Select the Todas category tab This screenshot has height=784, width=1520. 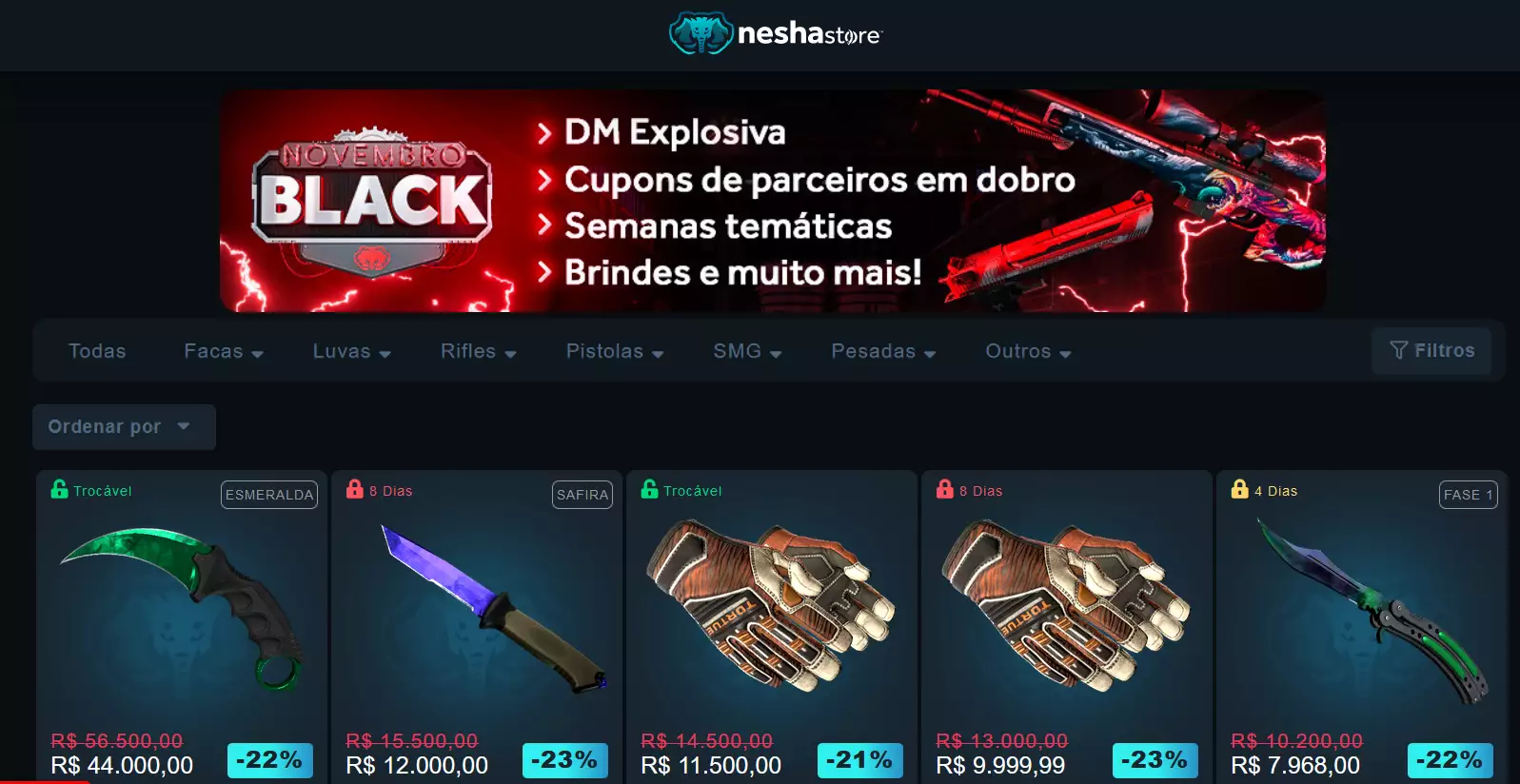tap(97, 351)
